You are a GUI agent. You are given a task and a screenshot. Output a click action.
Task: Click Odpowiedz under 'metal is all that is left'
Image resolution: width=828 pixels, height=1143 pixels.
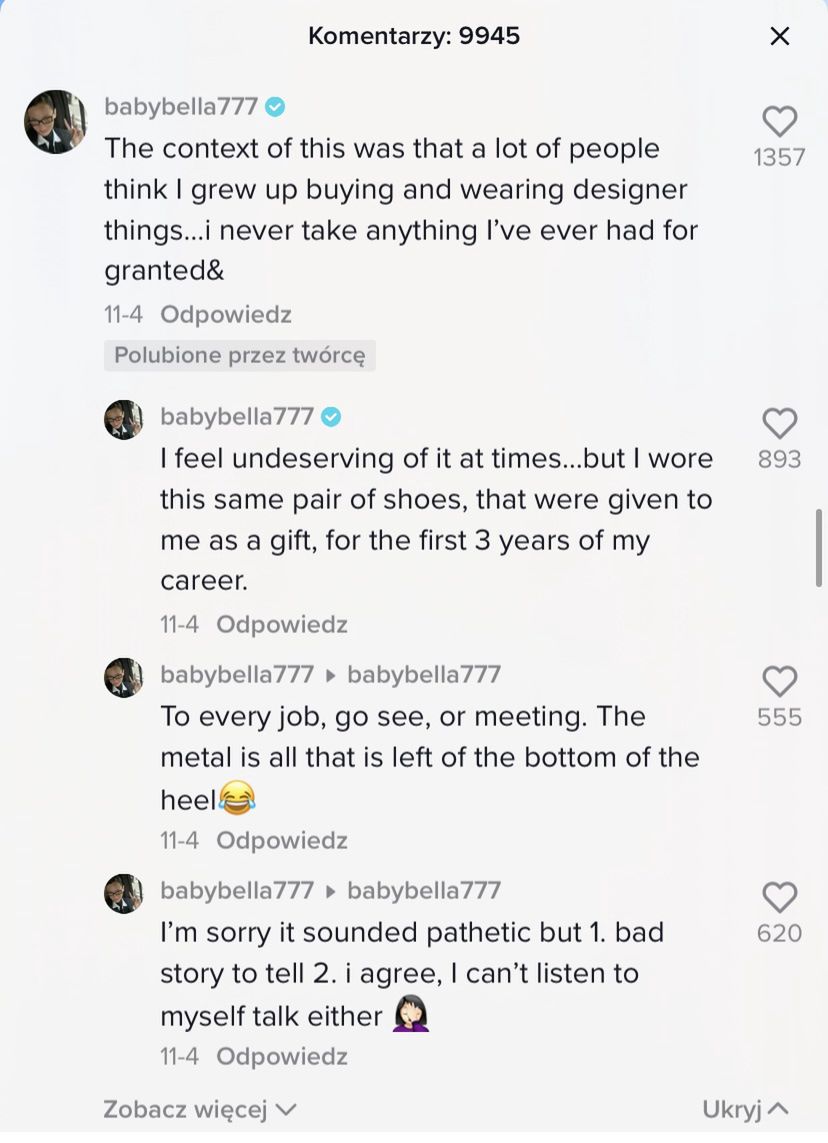[282, 841]
